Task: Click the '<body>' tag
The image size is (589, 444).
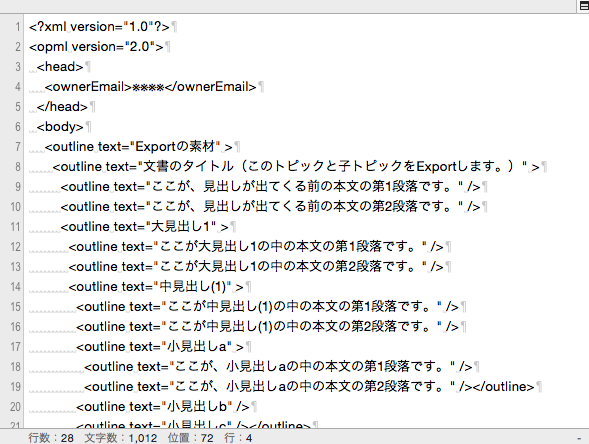Action: [x=60, y=127]
